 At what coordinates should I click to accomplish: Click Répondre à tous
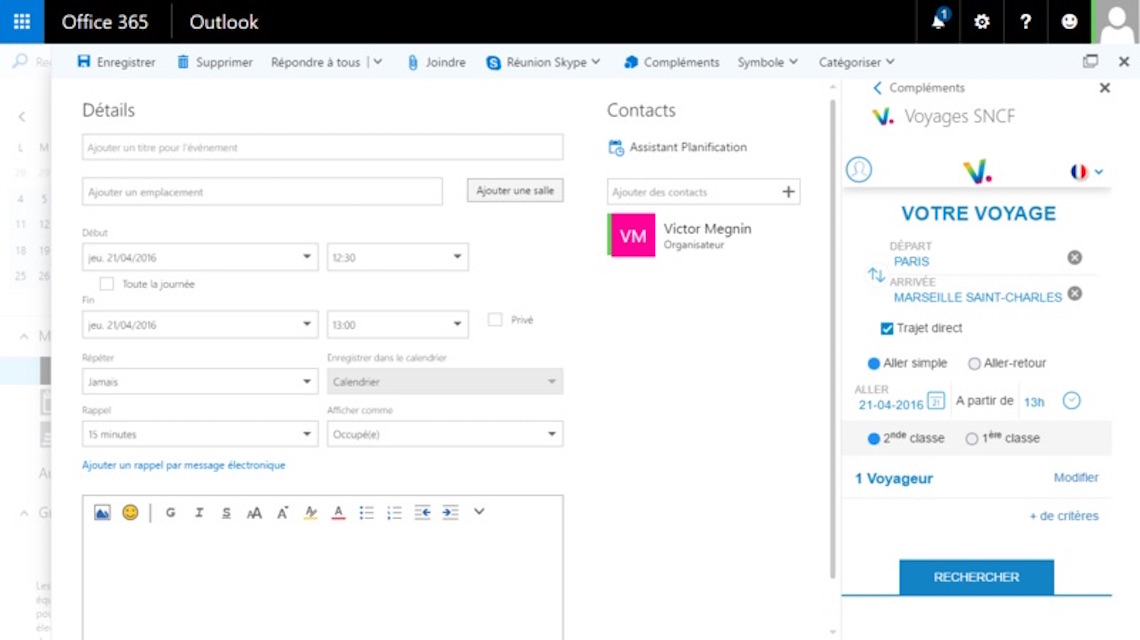point(316,62)
